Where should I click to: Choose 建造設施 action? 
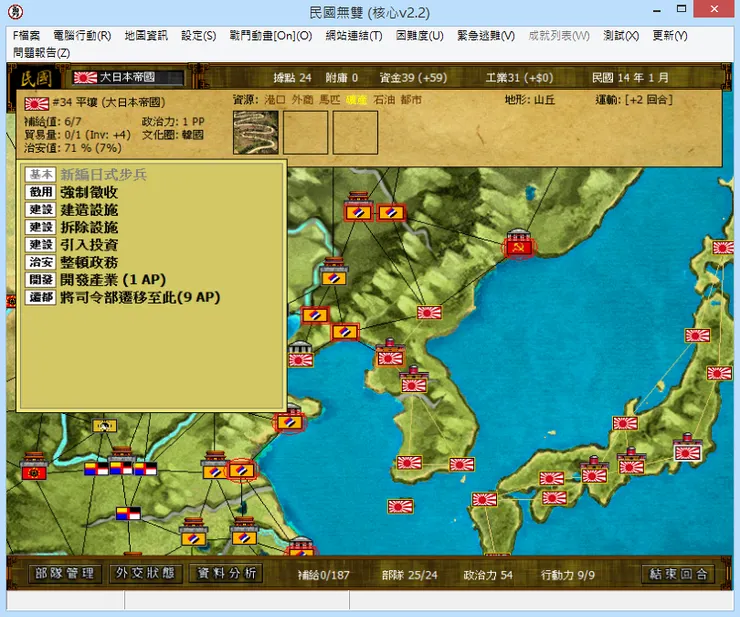[x=89, y=210]
